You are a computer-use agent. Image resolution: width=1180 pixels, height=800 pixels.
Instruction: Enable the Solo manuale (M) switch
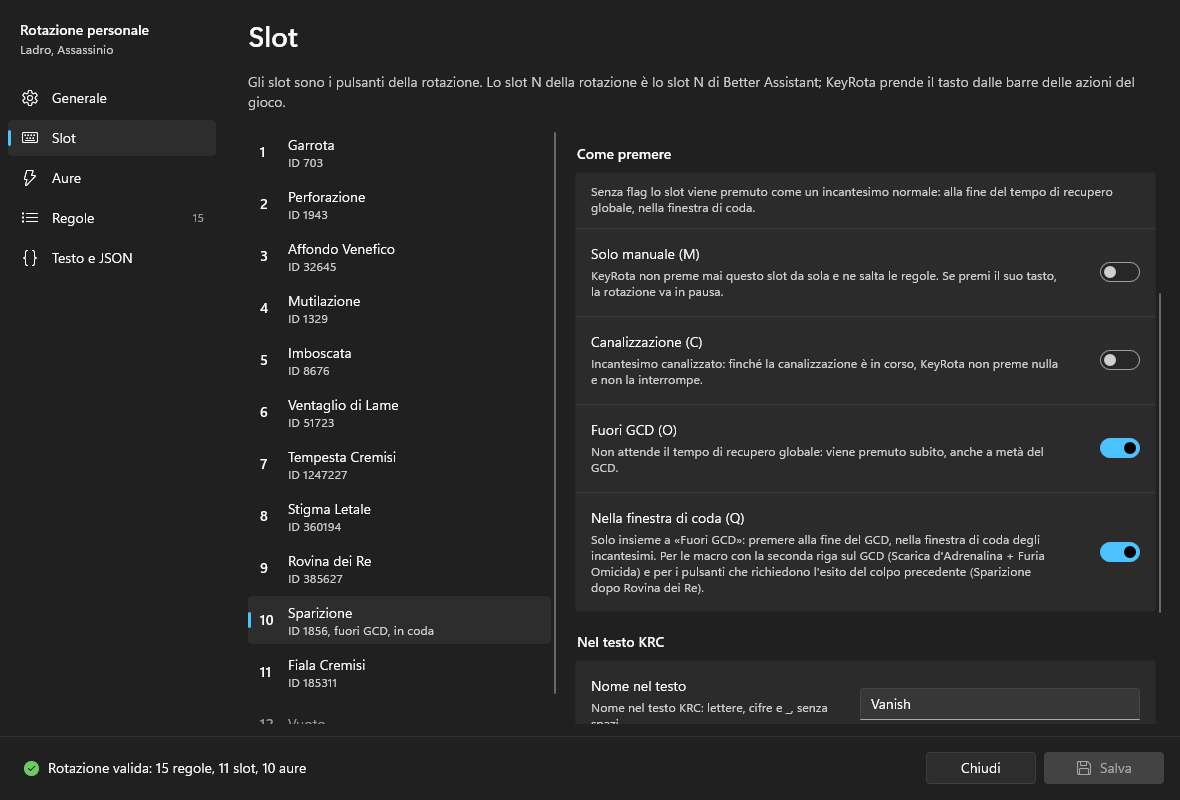click(x=1119, y=272)
